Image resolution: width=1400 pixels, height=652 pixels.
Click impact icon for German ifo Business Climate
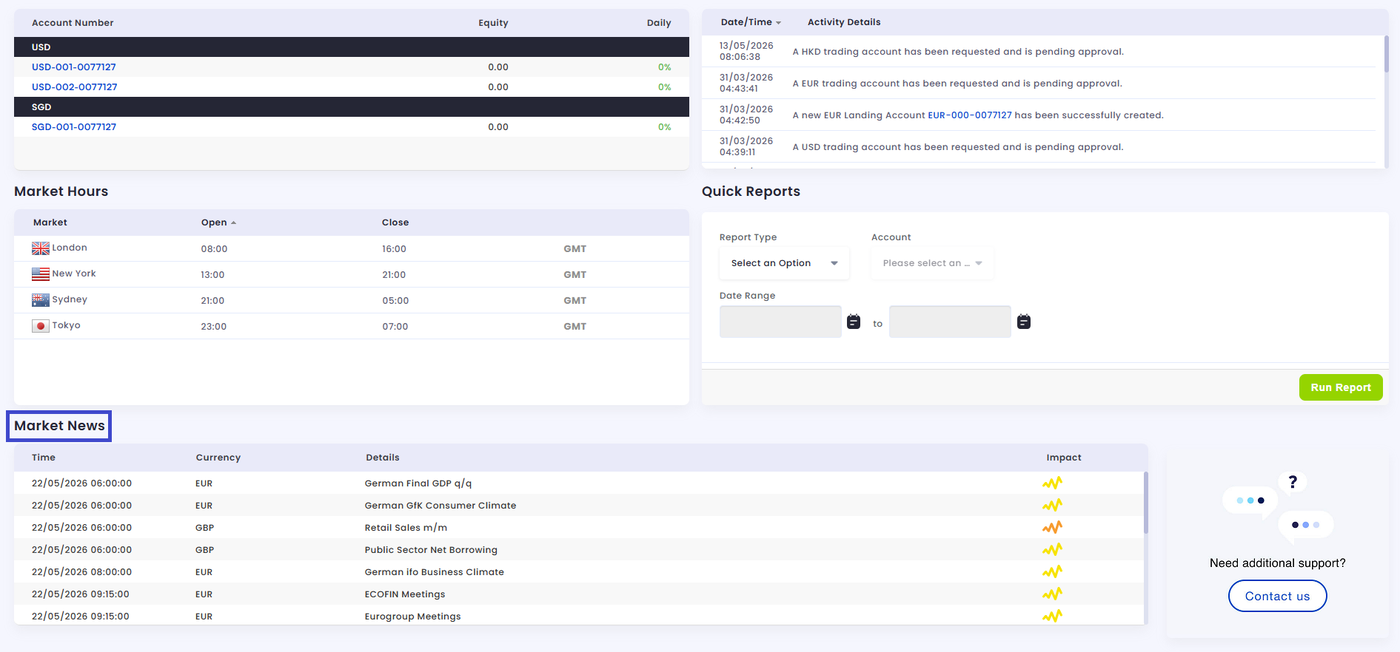pyautogui.click(x=1052, y=571)
